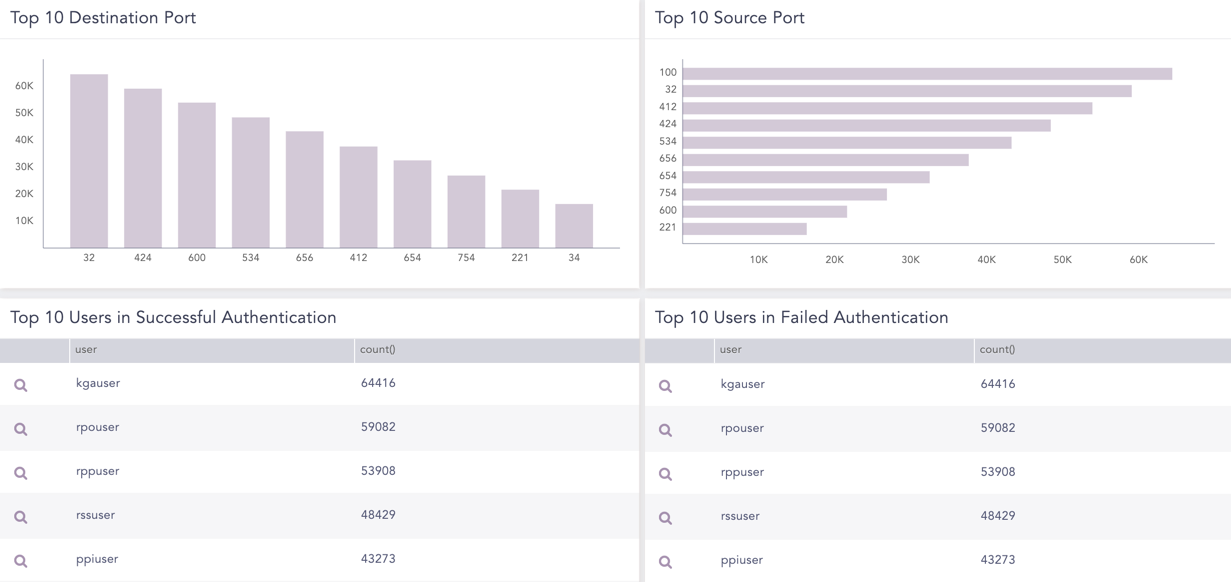
Task: Click search icon for rpouser in Failed Authentication
Action: [666, 430]
